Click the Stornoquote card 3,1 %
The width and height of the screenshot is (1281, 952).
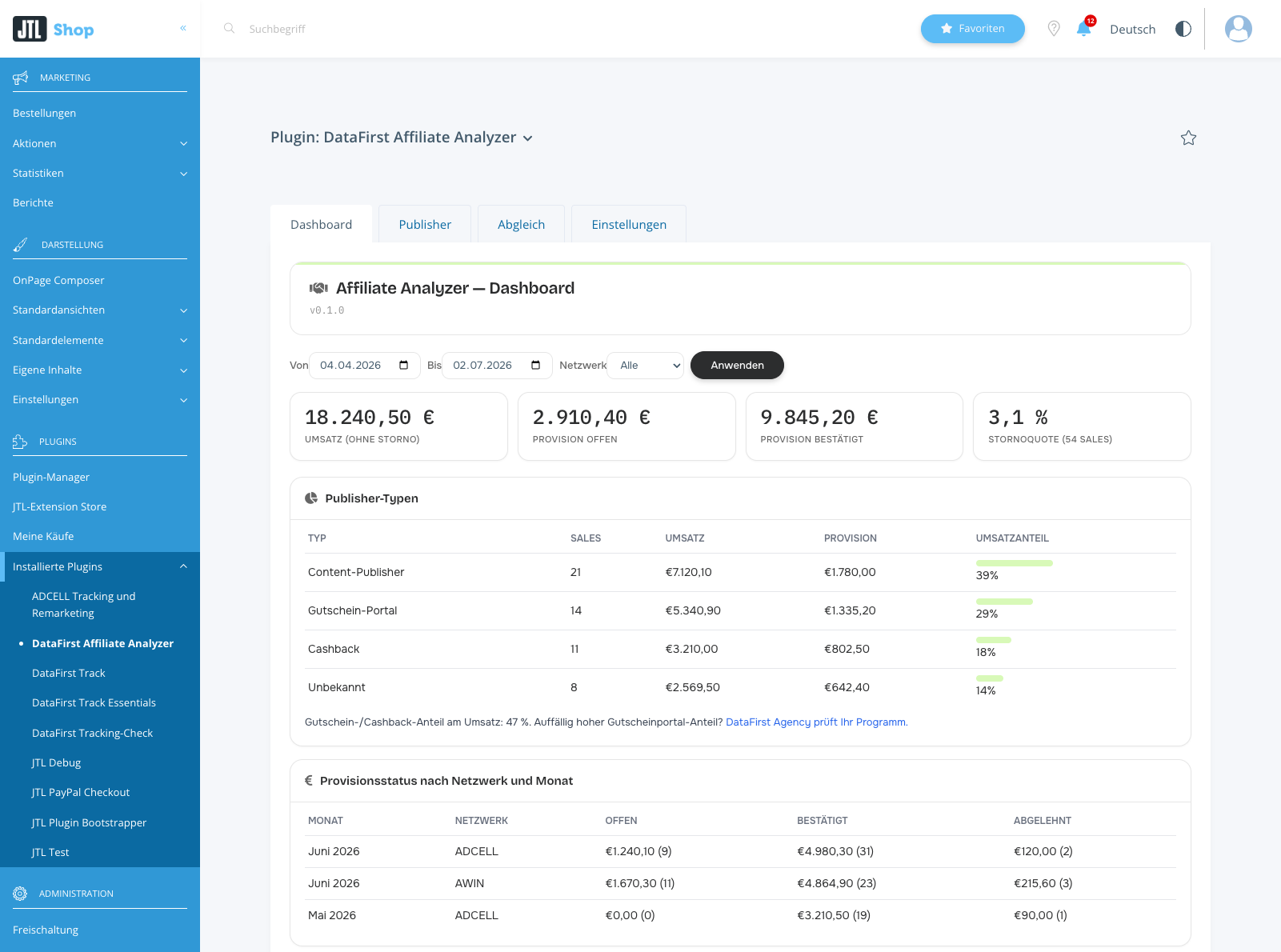tap(1082, 426)
